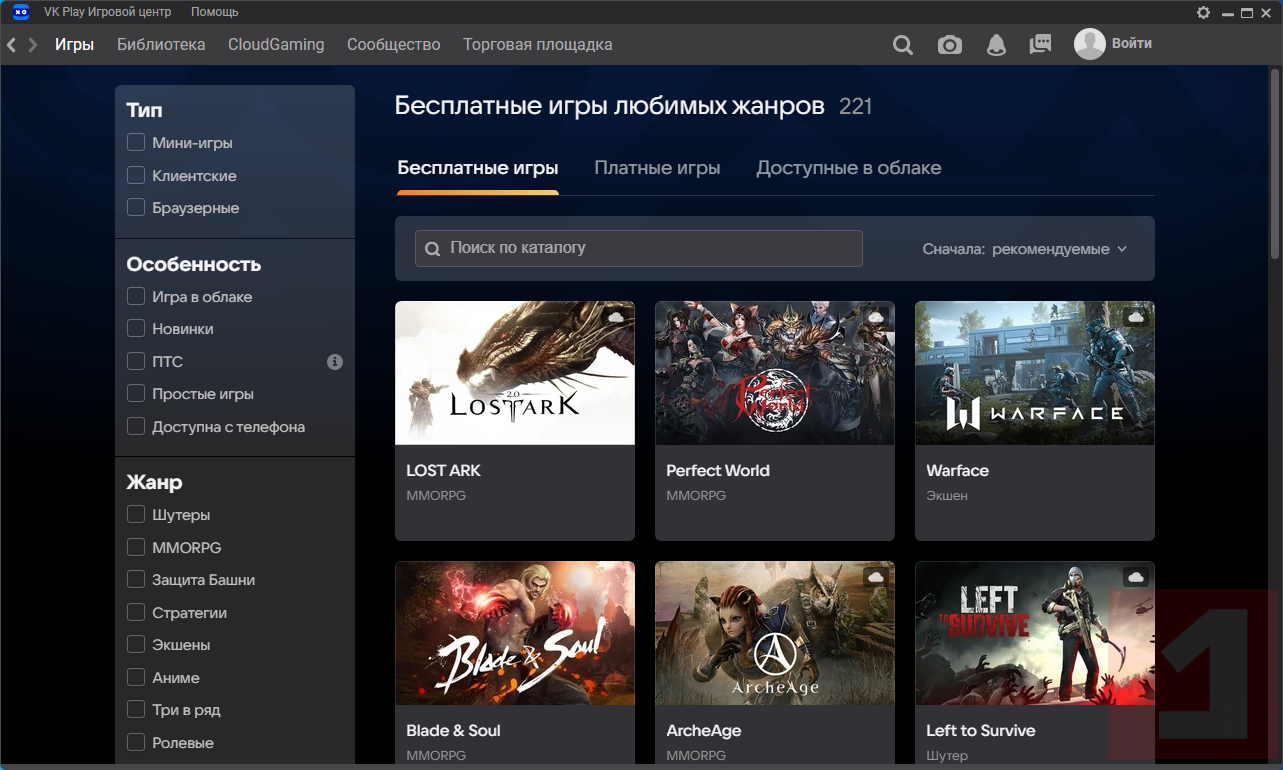Click the cloud icon on ArcheAge card
Screen dimensions: 1283x770
tap(876, 577)
